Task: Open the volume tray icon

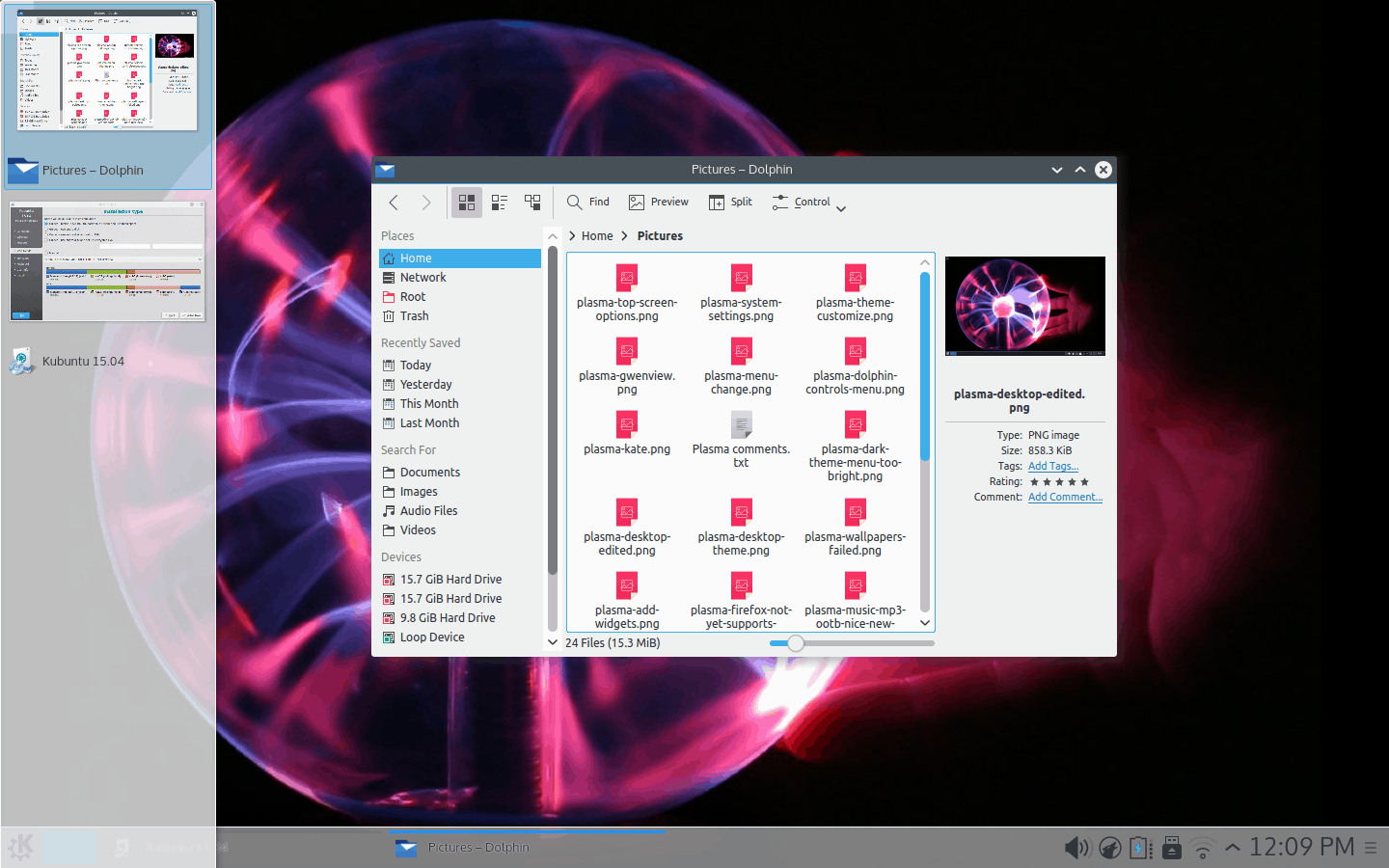Action: click(1076, 848)
